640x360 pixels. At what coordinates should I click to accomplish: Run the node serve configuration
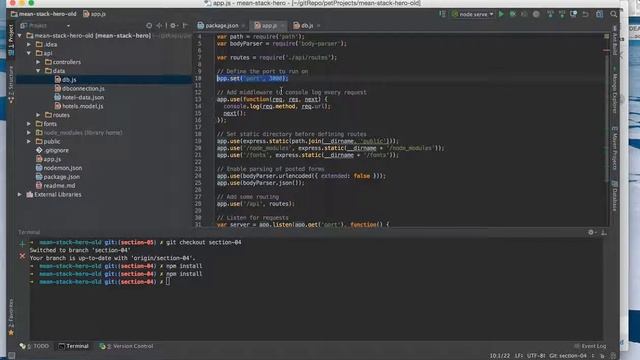pyautogui.click(x=501, y=14)
